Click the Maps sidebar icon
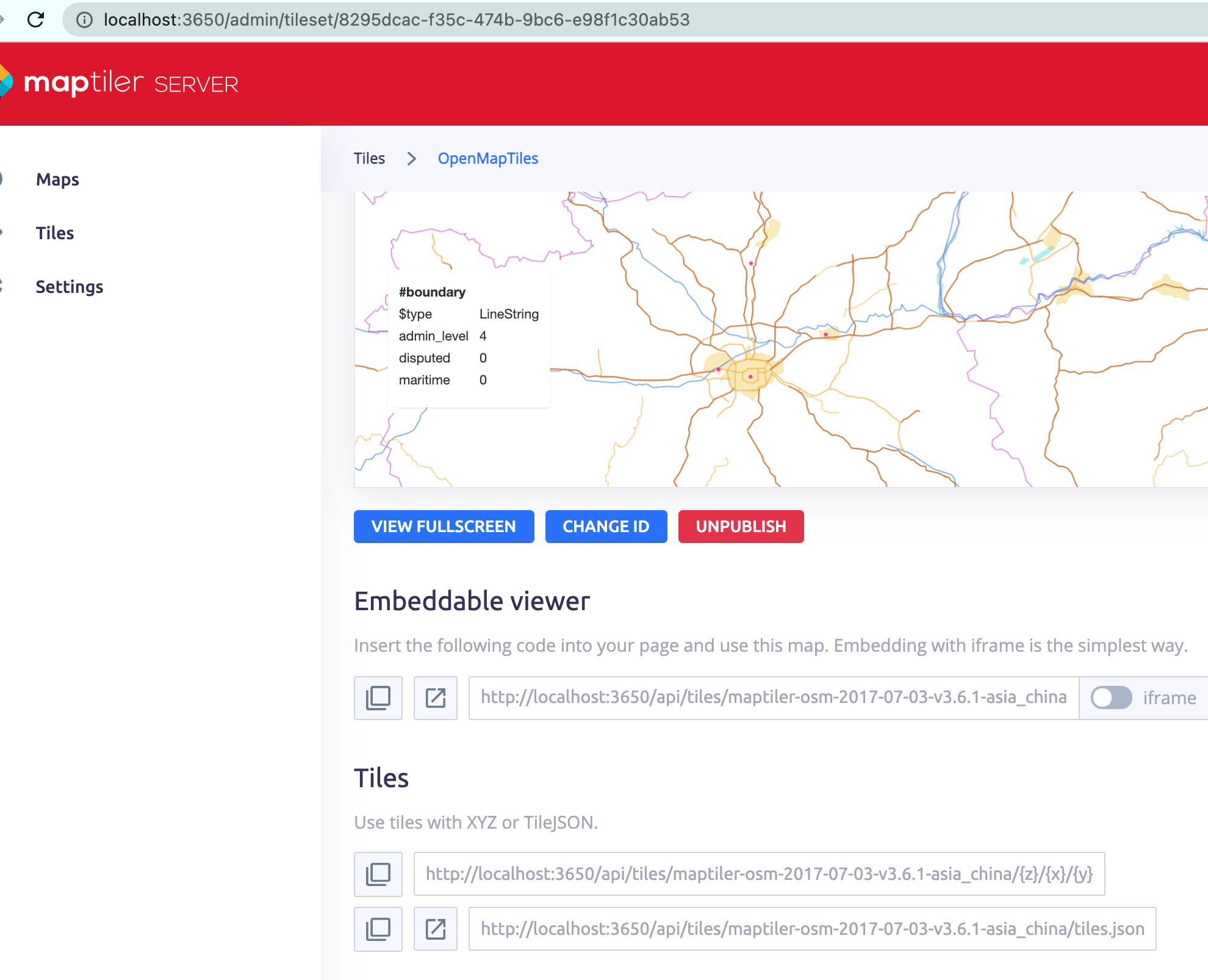The image size is (1208, 980). pyautogui.click(x=2, y=179)
